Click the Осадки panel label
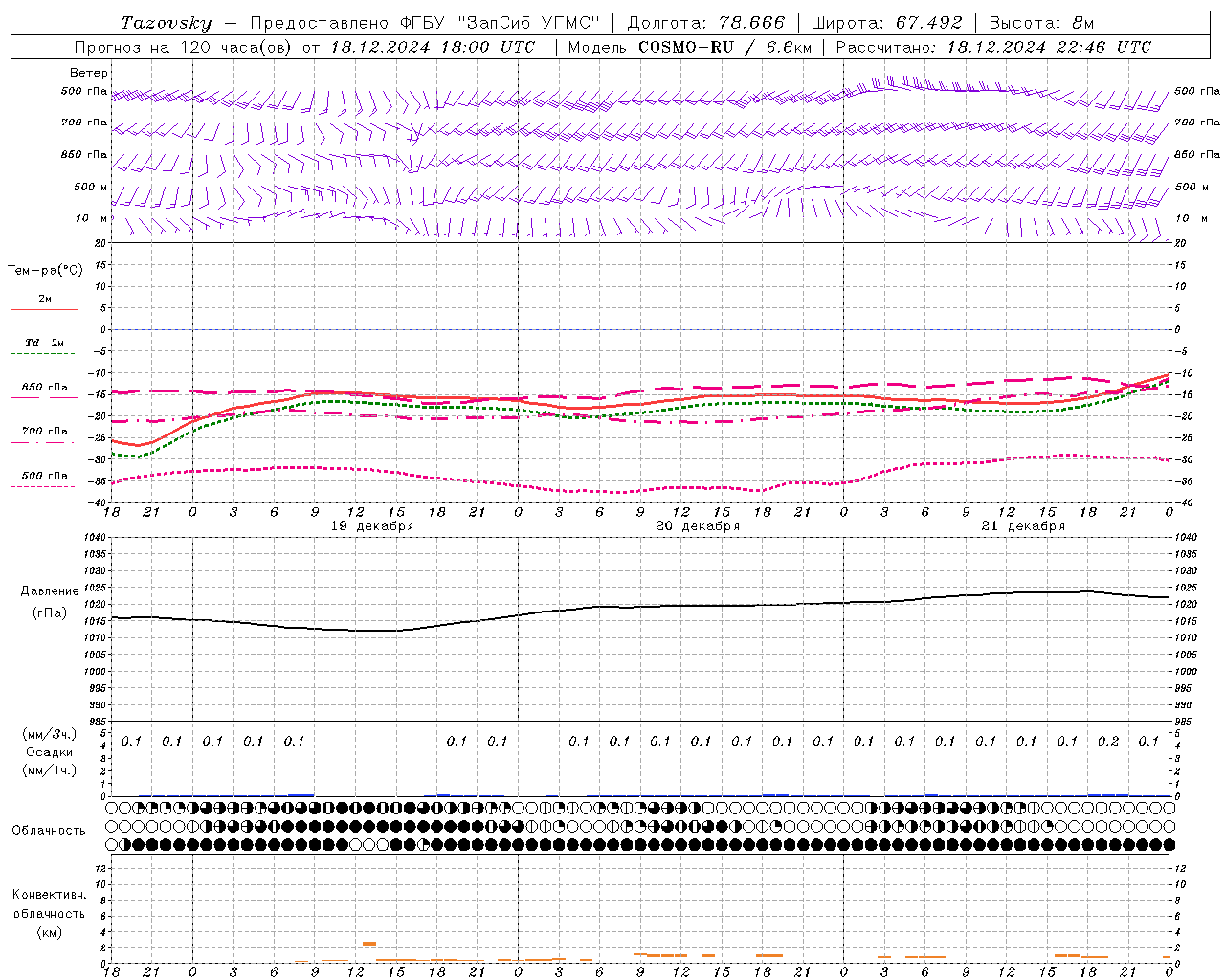The height and width of the screenshot is (980, 1225). tap(49, 752)
